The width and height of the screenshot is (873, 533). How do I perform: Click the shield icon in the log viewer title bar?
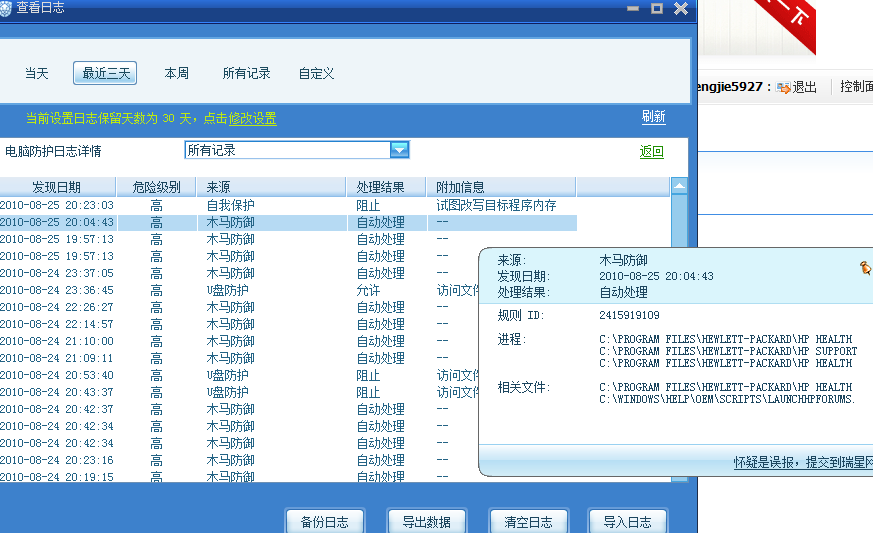(4, 8)
